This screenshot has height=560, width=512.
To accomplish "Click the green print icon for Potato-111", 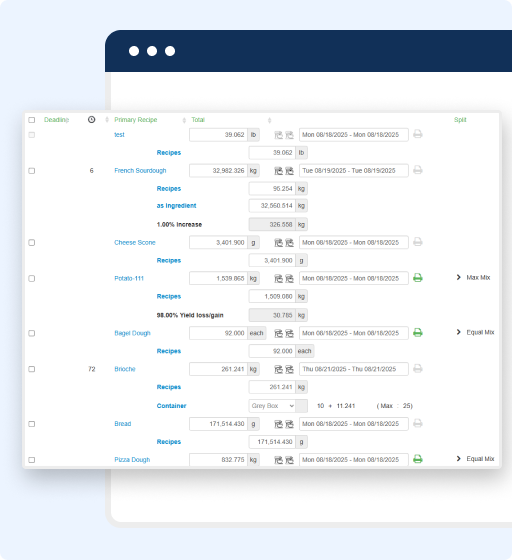I will pos(418,278).
